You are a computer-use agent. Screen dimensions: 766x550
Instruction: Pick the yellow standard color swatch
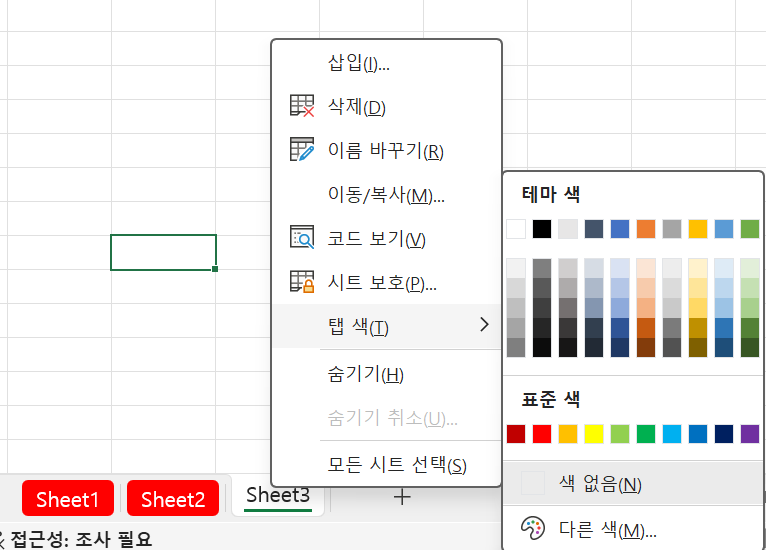point(594,434)
